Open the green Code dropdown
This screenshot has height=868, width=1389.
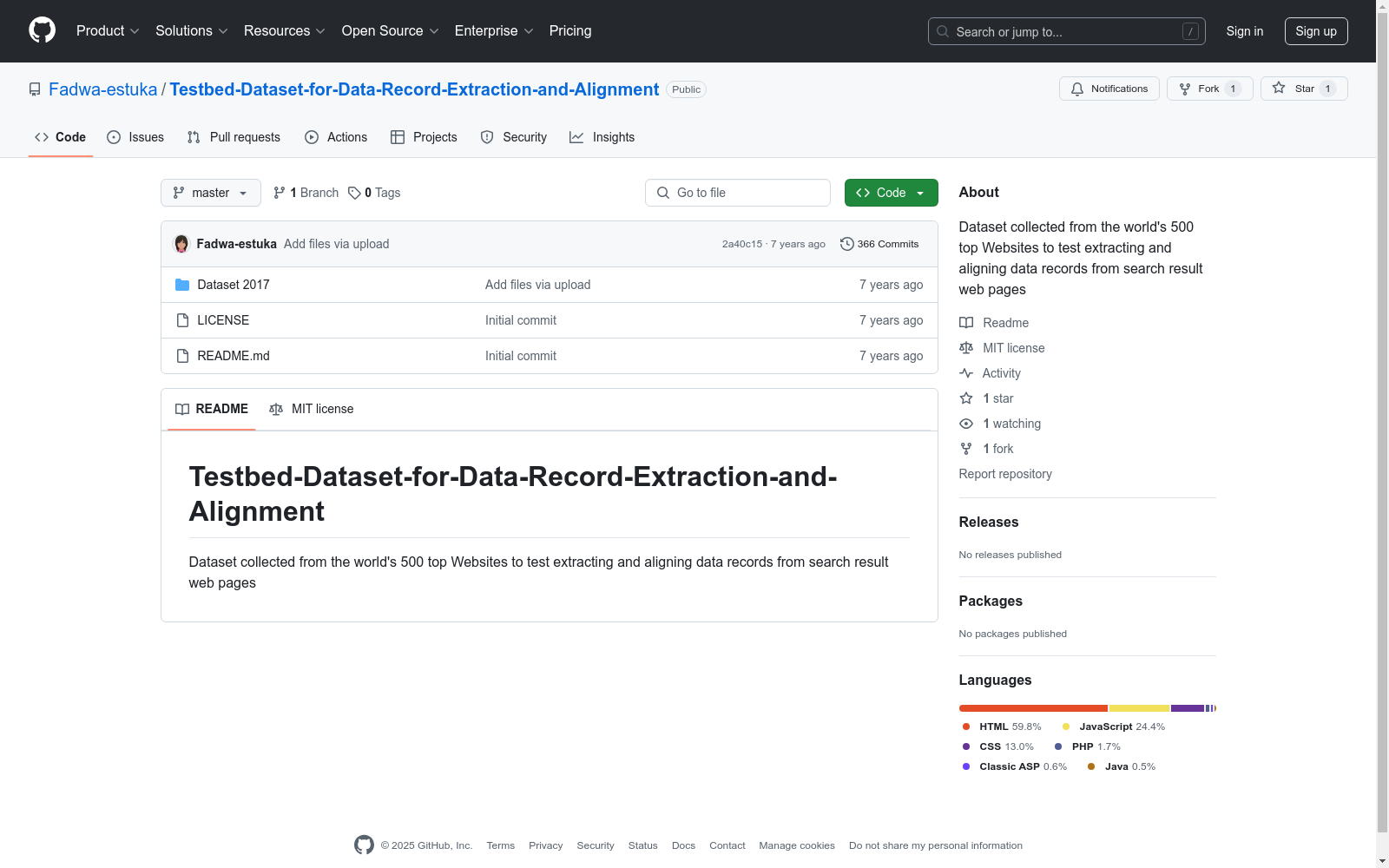(891, 193)
